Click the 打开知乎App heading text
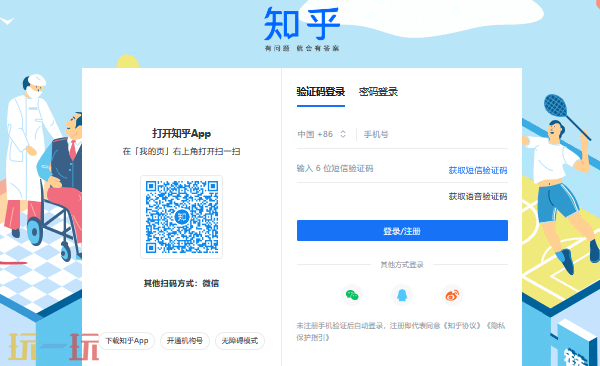Viewport: 600px width, 366px height. [181, 134]
